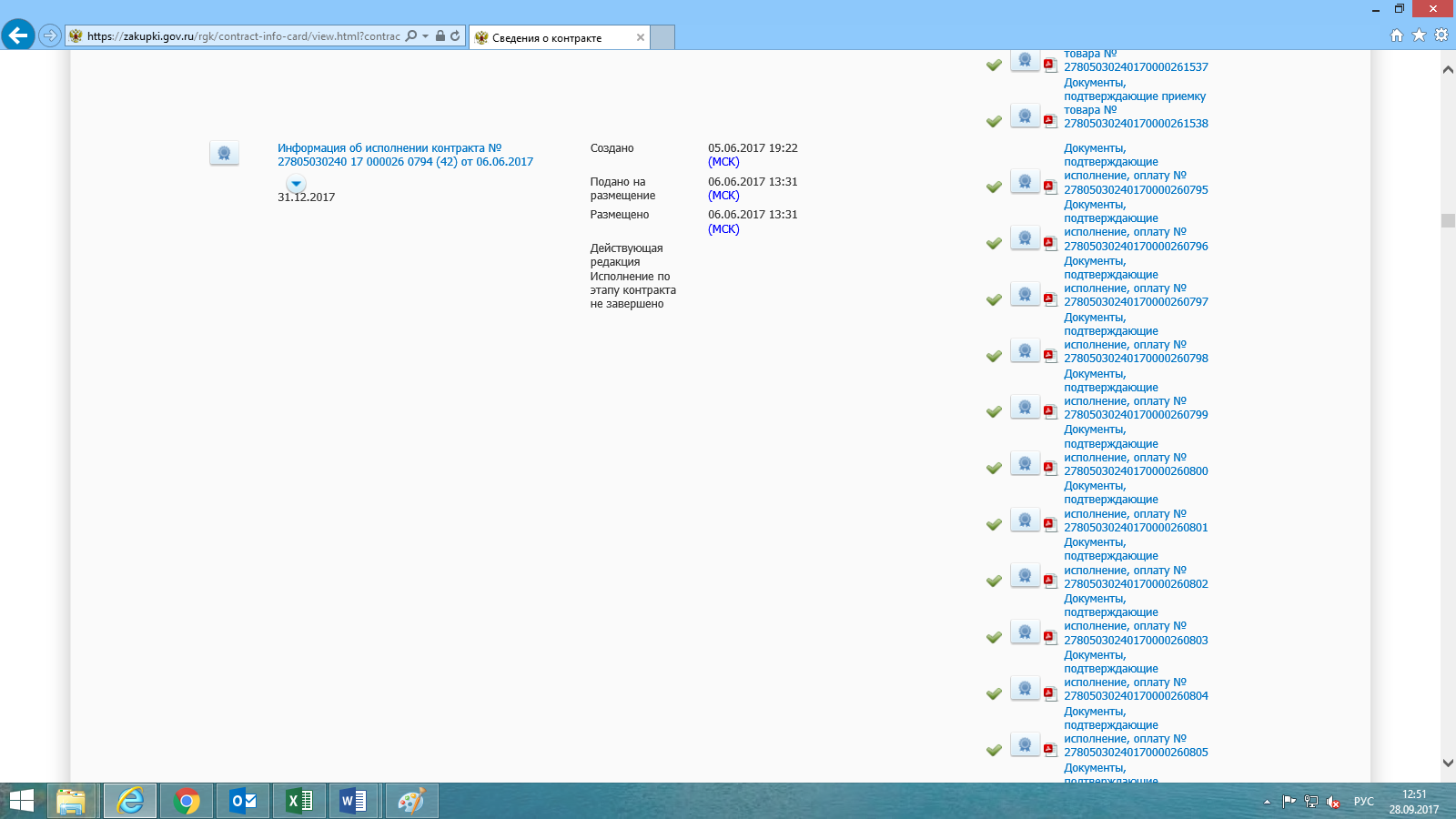The image size is (1456, 819).
Task: Click the page scrollbar up arrow
Action: pyautogui.click(x=1448, y=69)
